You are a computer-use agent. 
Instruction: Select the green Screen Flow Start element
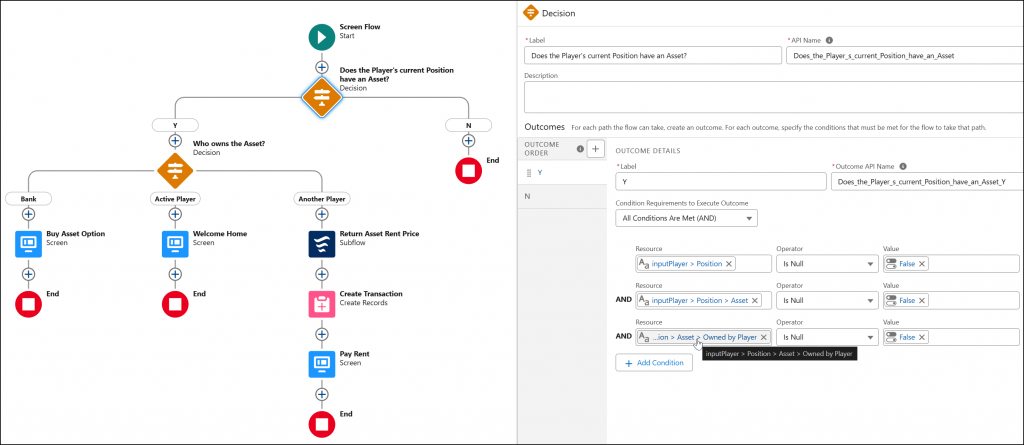point(321,37)
